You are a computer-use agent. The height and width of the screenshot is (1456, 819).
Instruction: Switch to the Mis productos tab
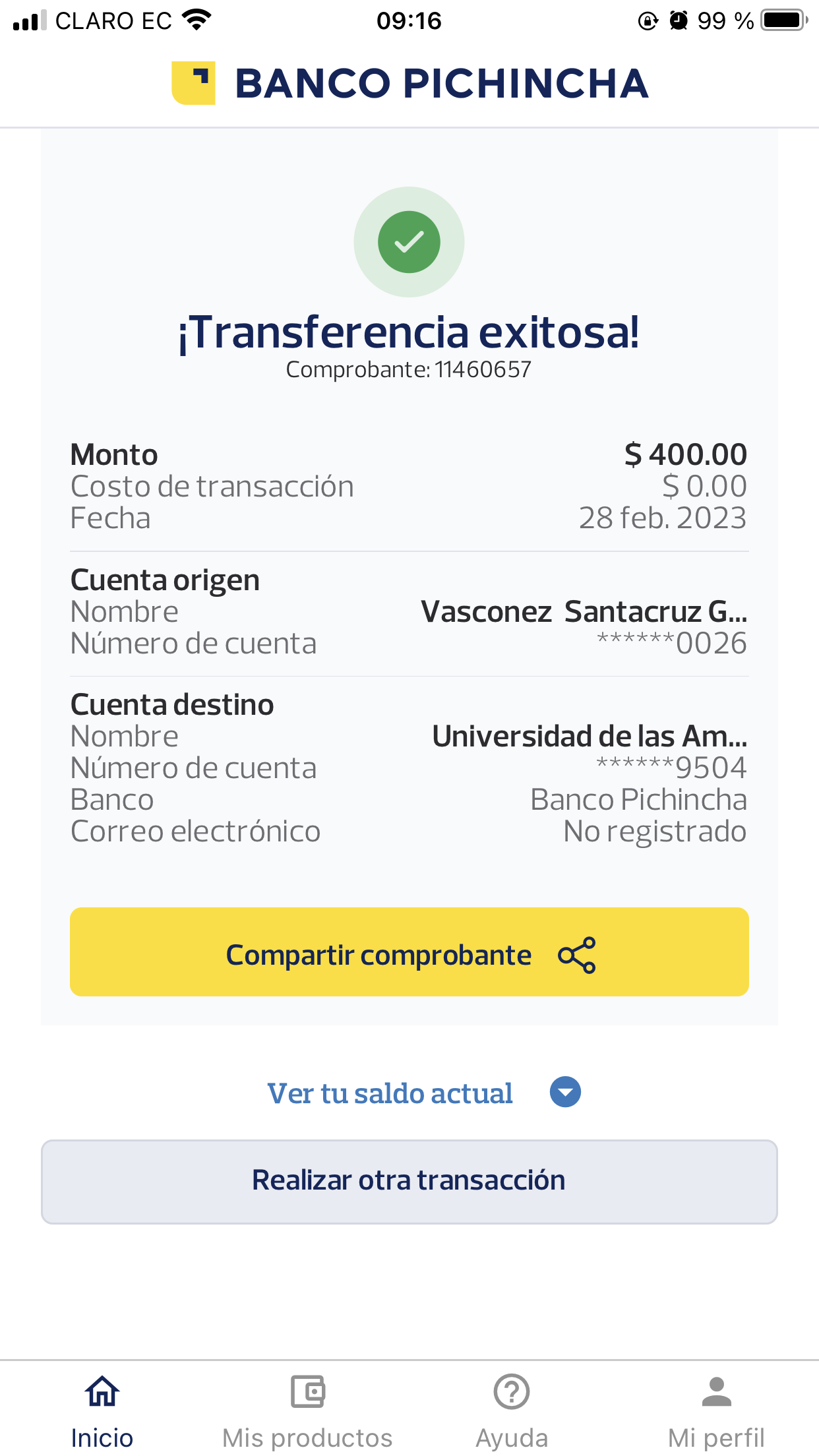pyautogui.click(x=307, y=1438)
